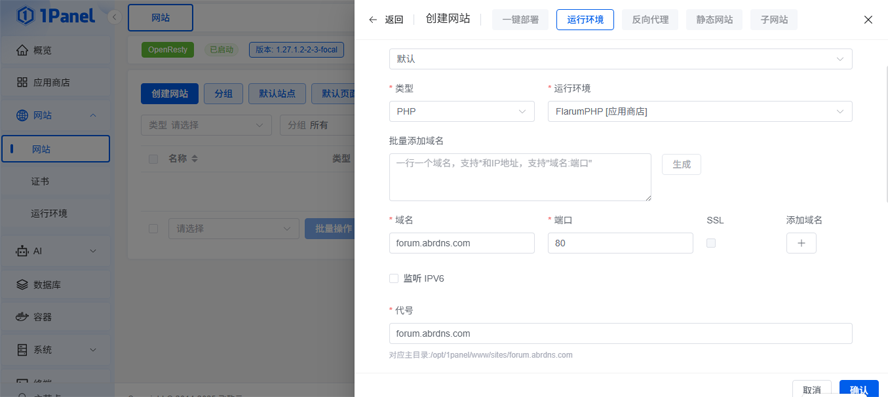This screenshot has width=888, height=397.
Task: Enable the SSL checkbox
Action: [711, 243]
